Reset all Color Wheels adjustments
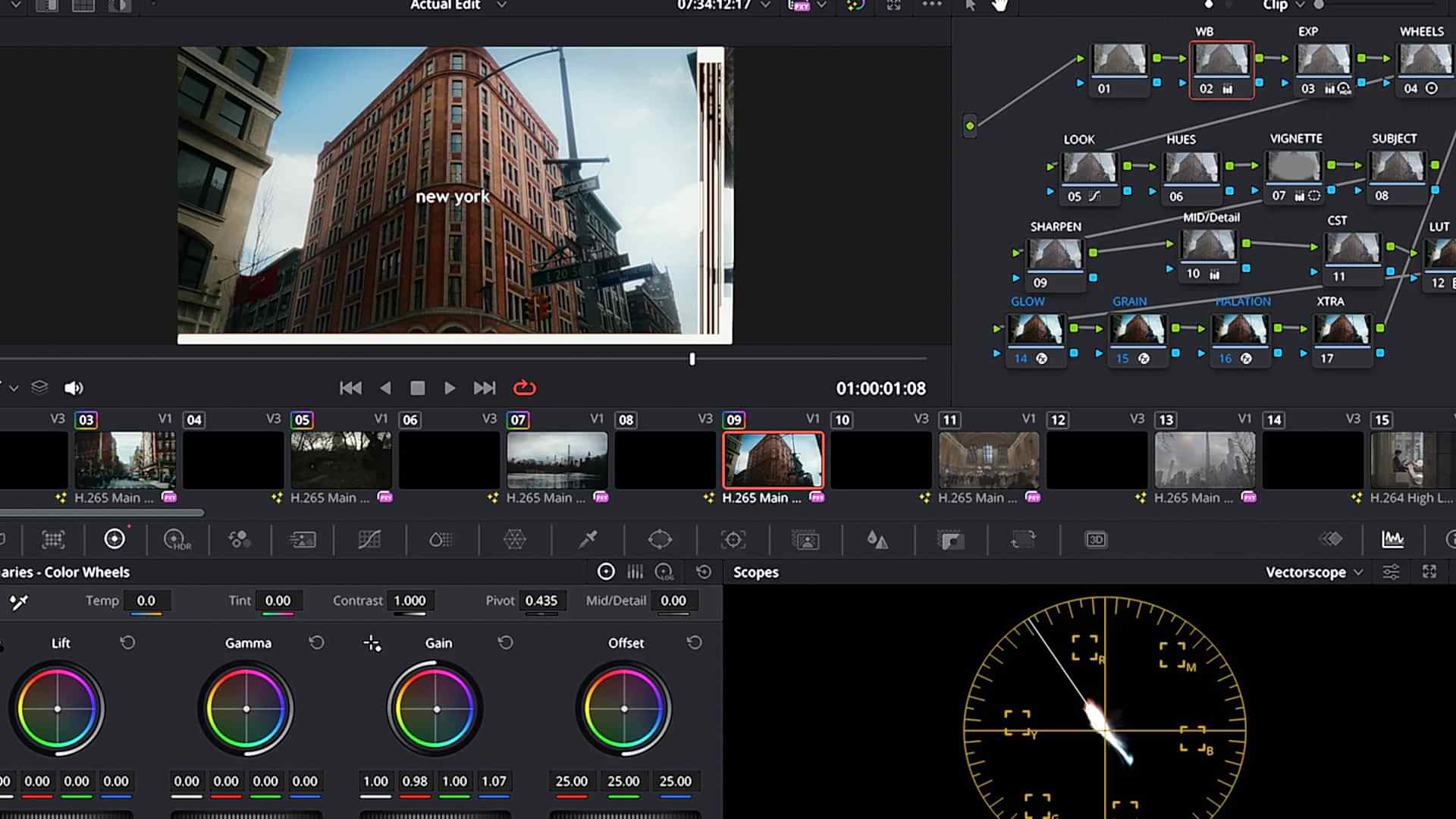 (x=704, y=572)
